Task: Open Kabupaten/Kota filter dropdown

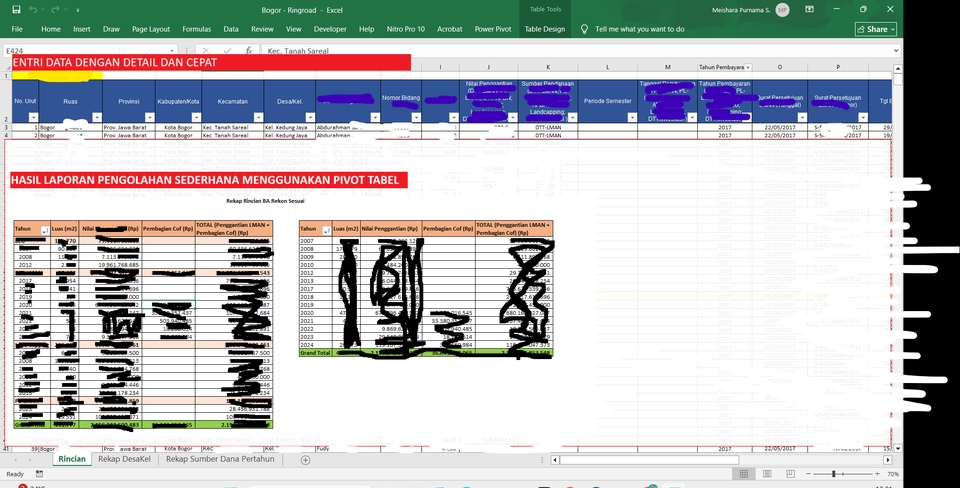Action: tap(195, 117)
